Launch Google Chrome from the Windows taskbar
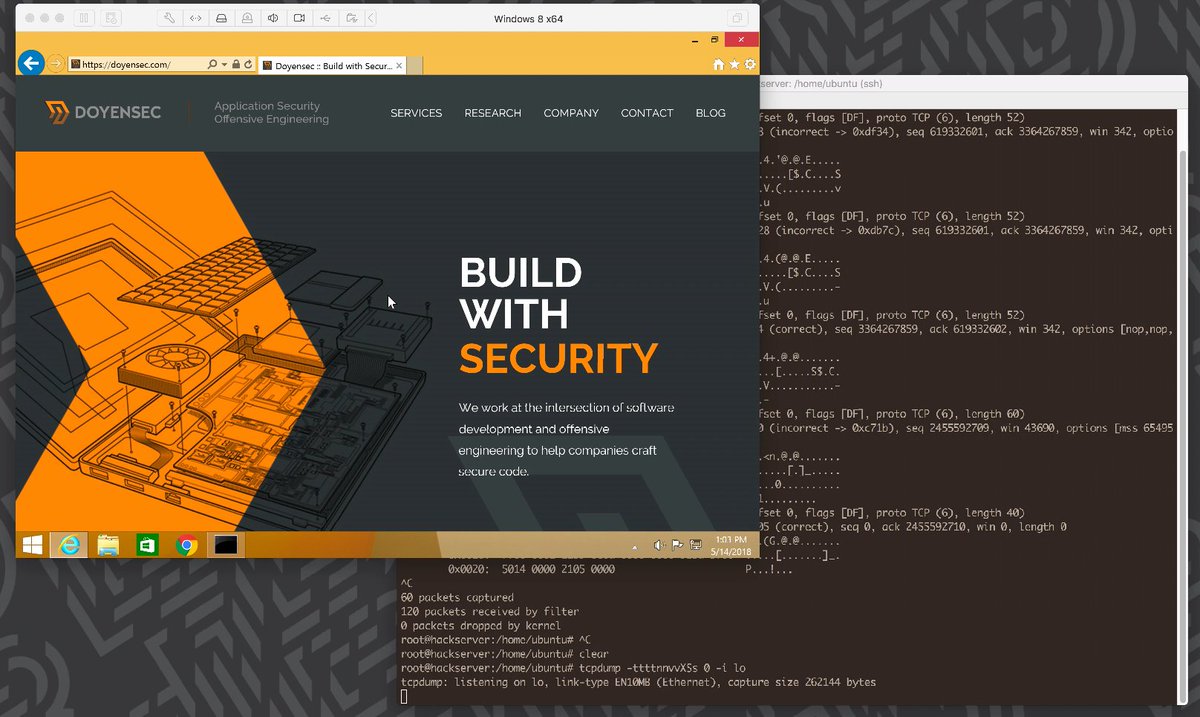Viewport: 1200px width, 717px height. point(186,545)
